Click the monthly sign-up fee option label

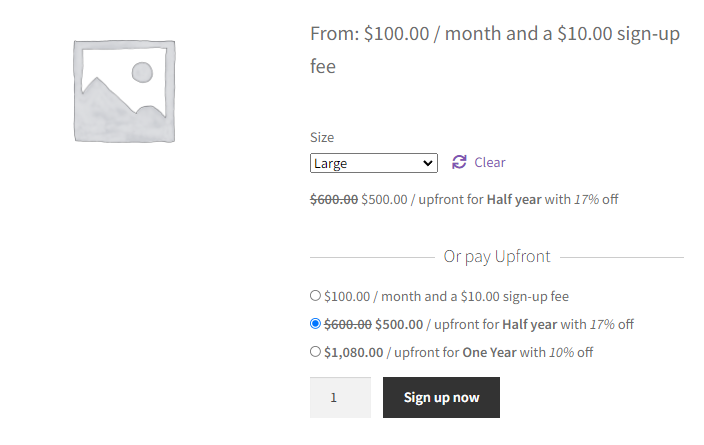click(x=446, y=296)
